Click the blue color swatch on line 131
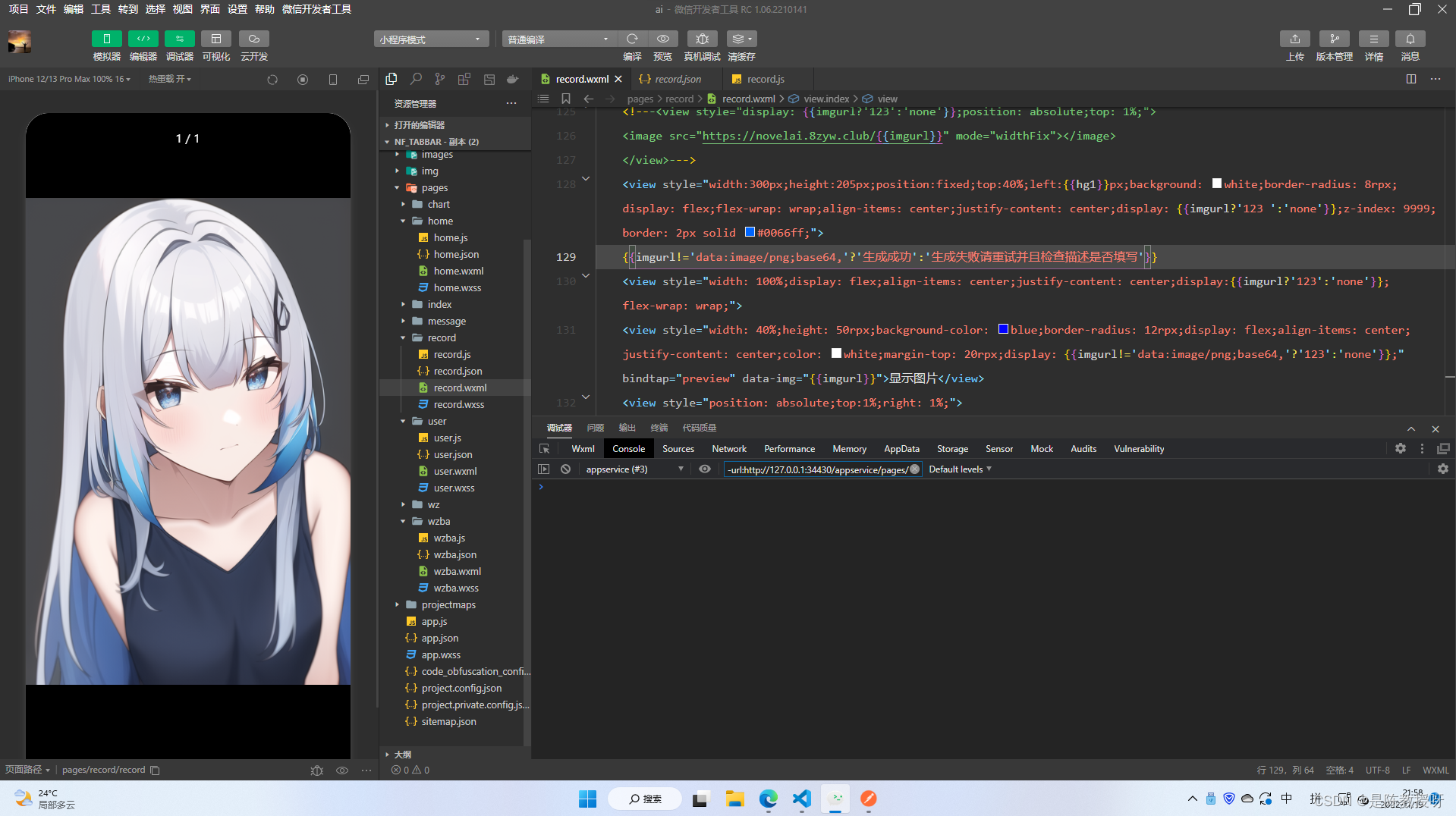This screenshot has width=1456, height=816. click(x=1002, y=329)
